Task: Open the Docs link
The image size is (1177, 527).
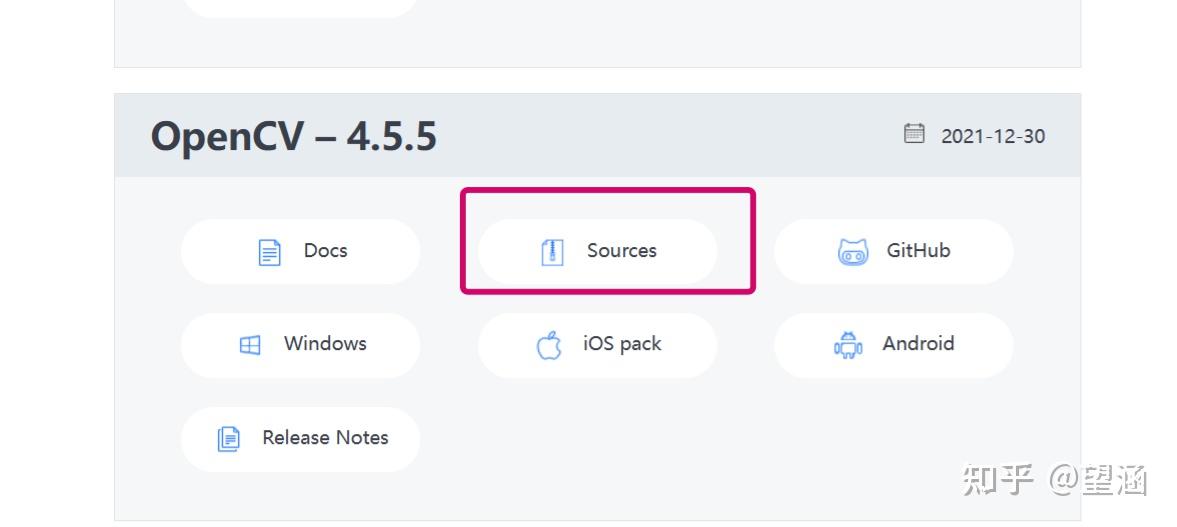Action: [325, 251]
